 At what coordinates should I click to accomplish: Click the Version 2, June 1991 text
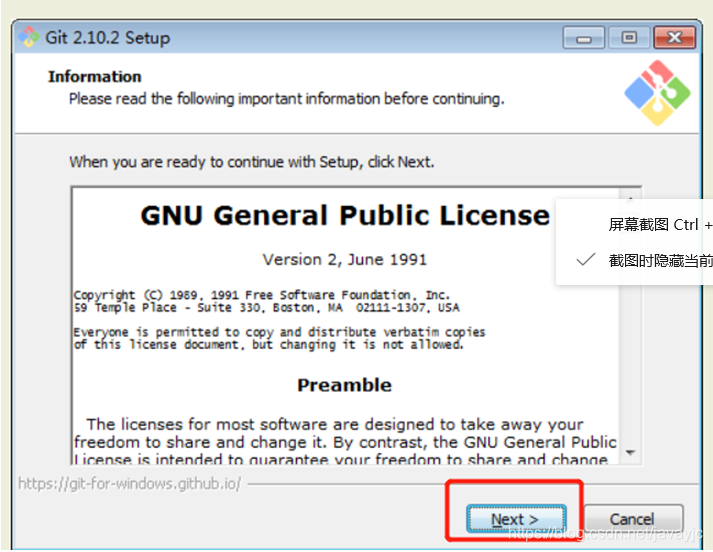point(345,260)
